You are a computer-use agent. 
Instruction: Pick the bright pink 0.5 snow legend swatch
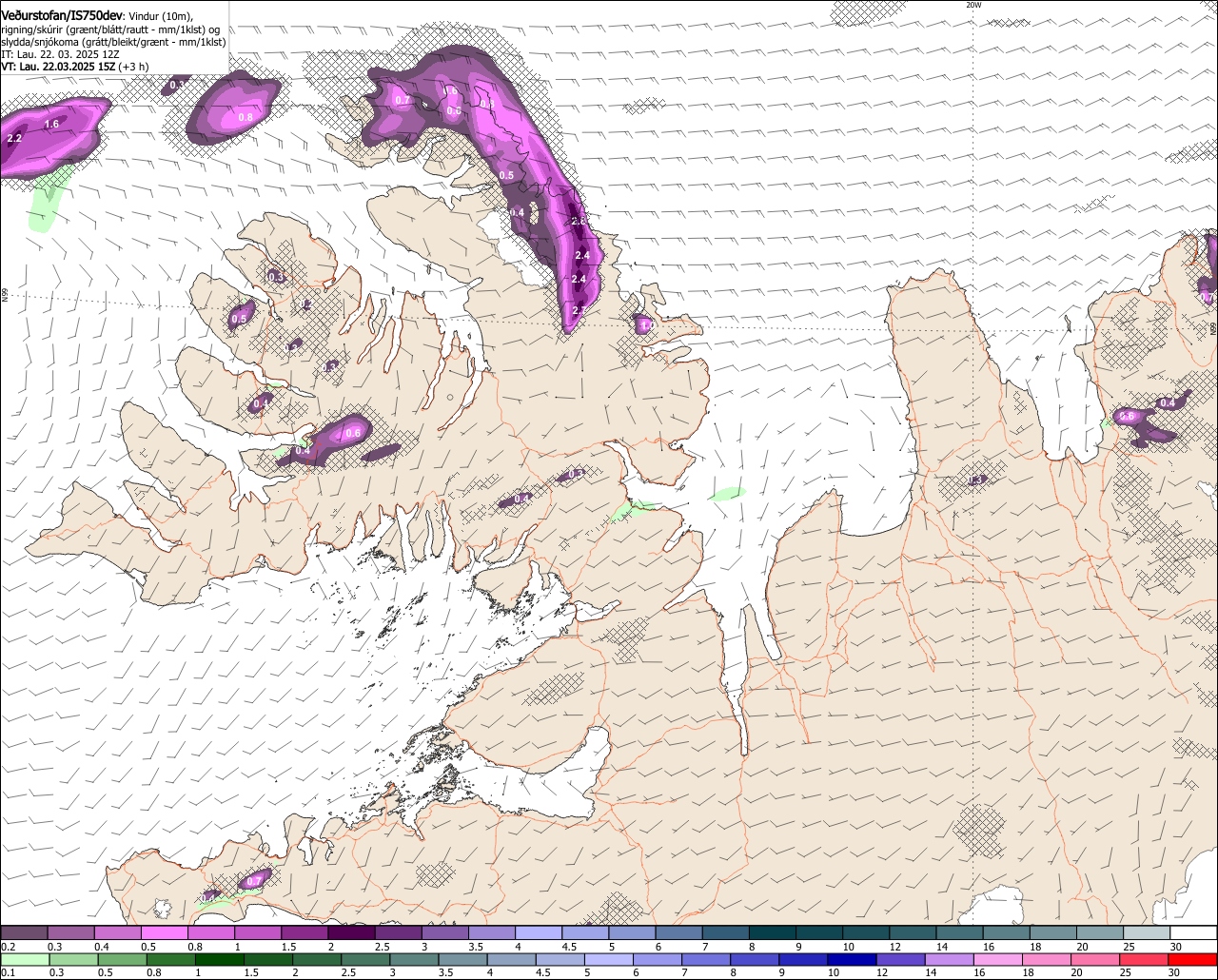click(164, 933)
